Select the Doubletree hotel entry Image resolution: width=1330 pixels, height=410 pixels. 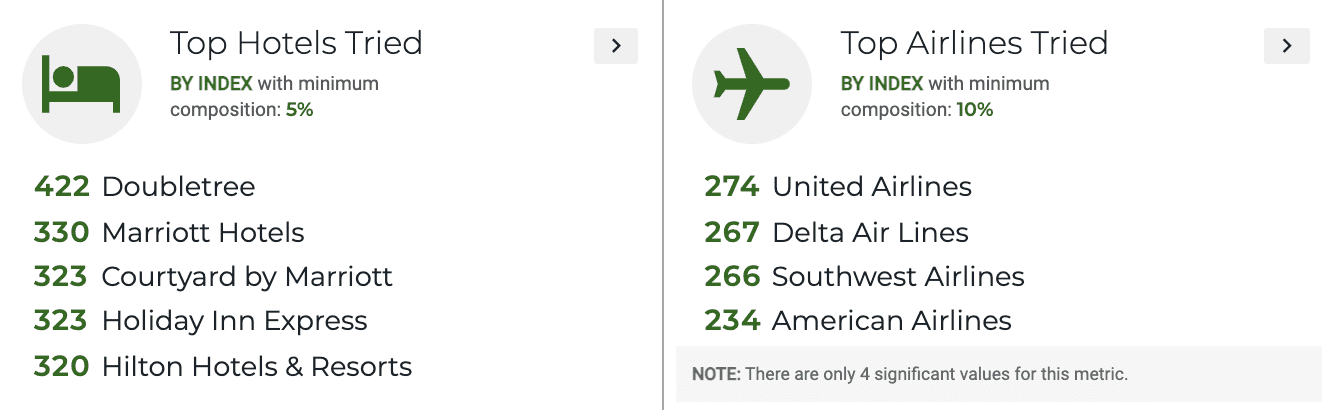pyautogui.click(x=144, y=187)
